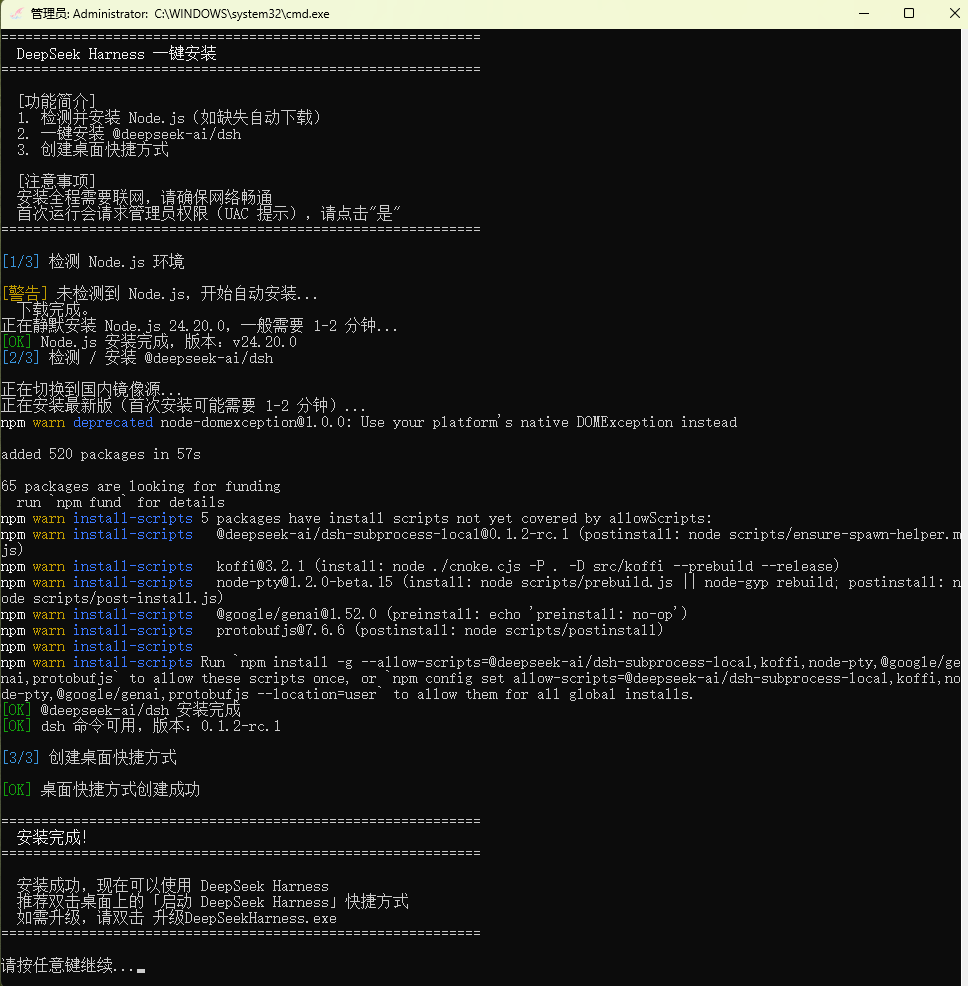Click text 'to allow them for all global installs.'
This screenshot has width=968, height=986.
[x=543, y=695]
